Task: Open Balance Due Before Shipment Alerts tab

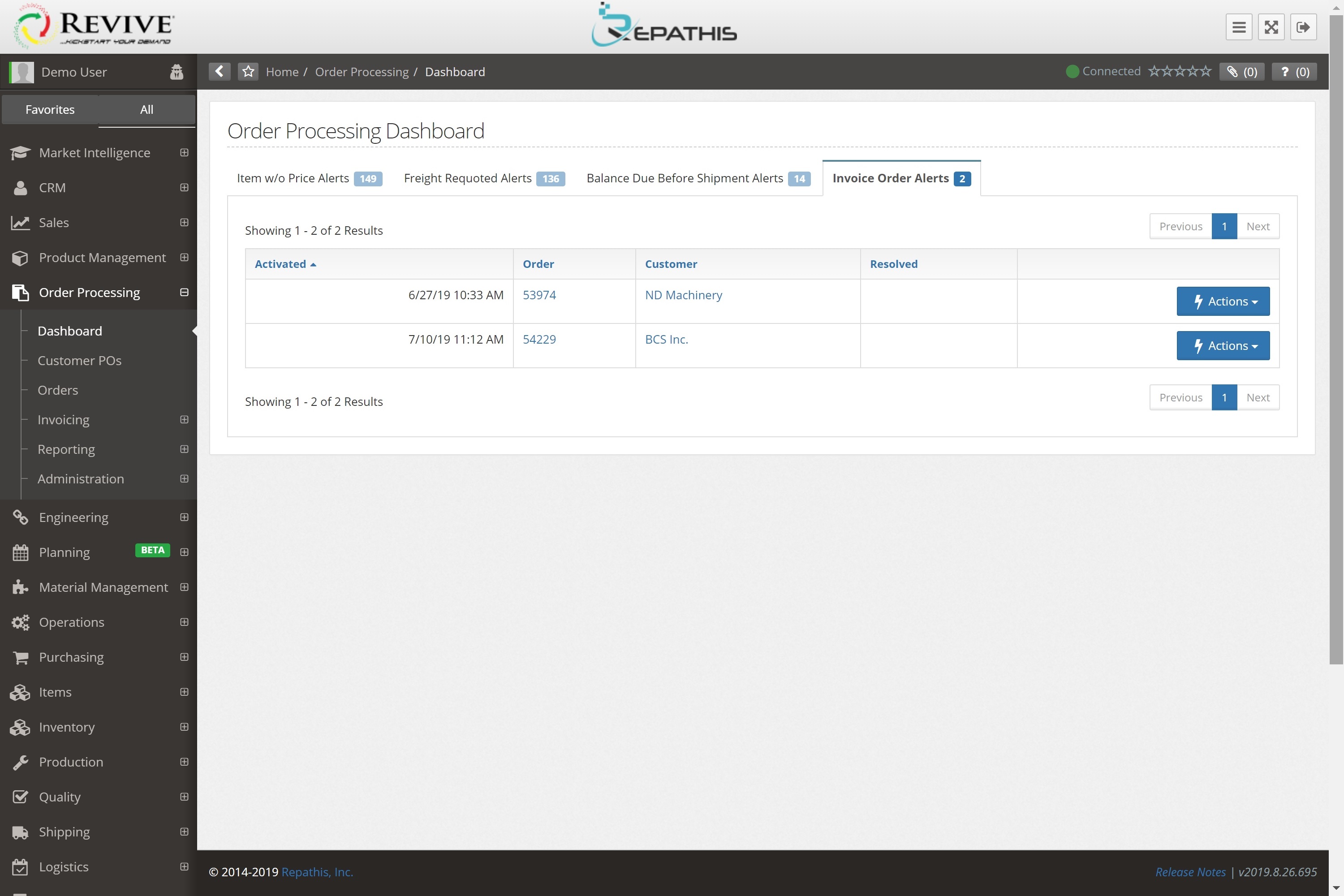Action: [698, 178]
